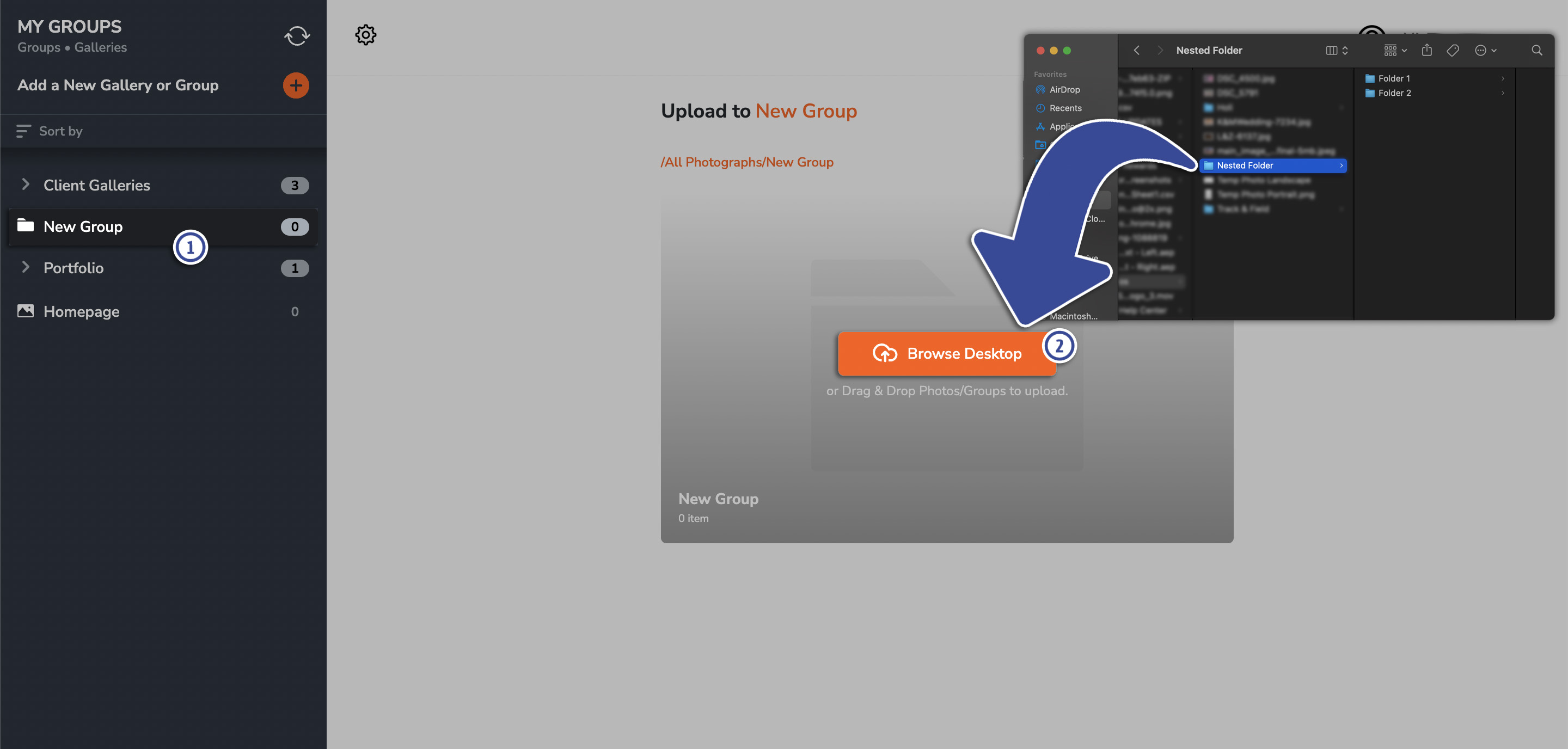Open the settings gear above the upload area
1568x749 pixels.
tap(365, 35)
